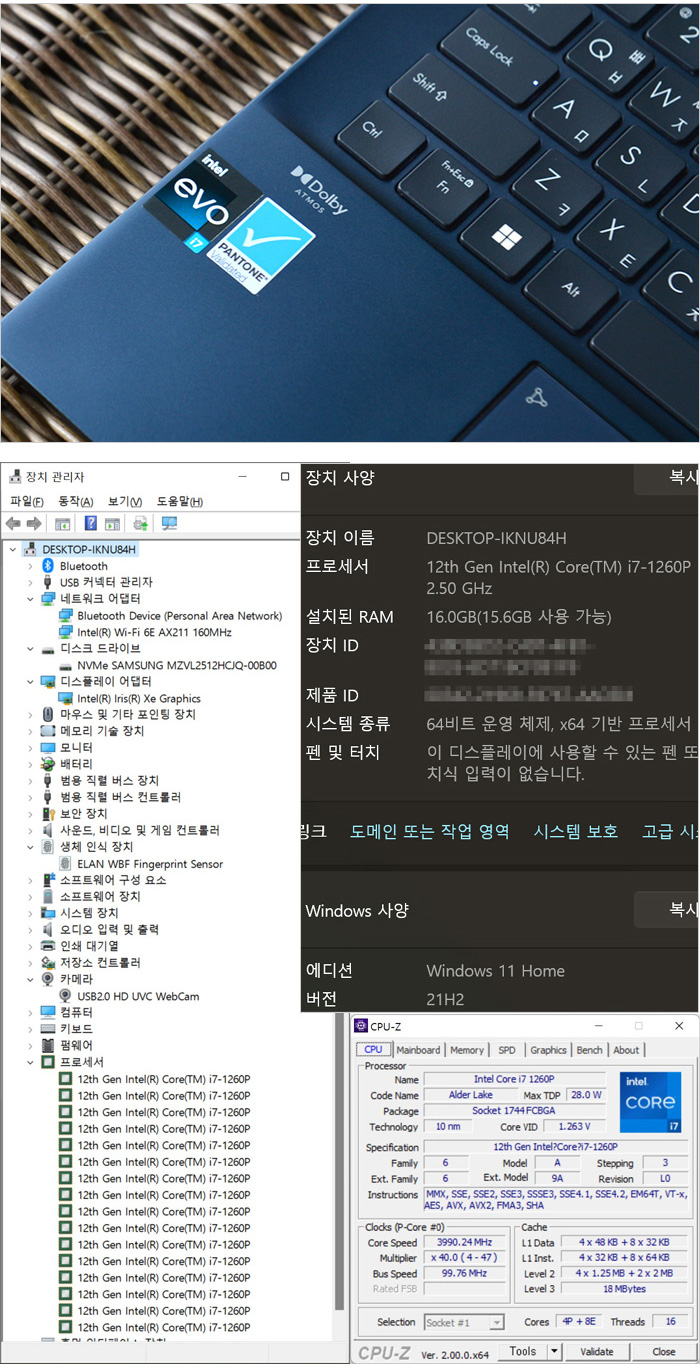Switch to the Bench tab in CPU-Z
The width and height of the screenshot is (700, 1369).
tap(590, 1050)
